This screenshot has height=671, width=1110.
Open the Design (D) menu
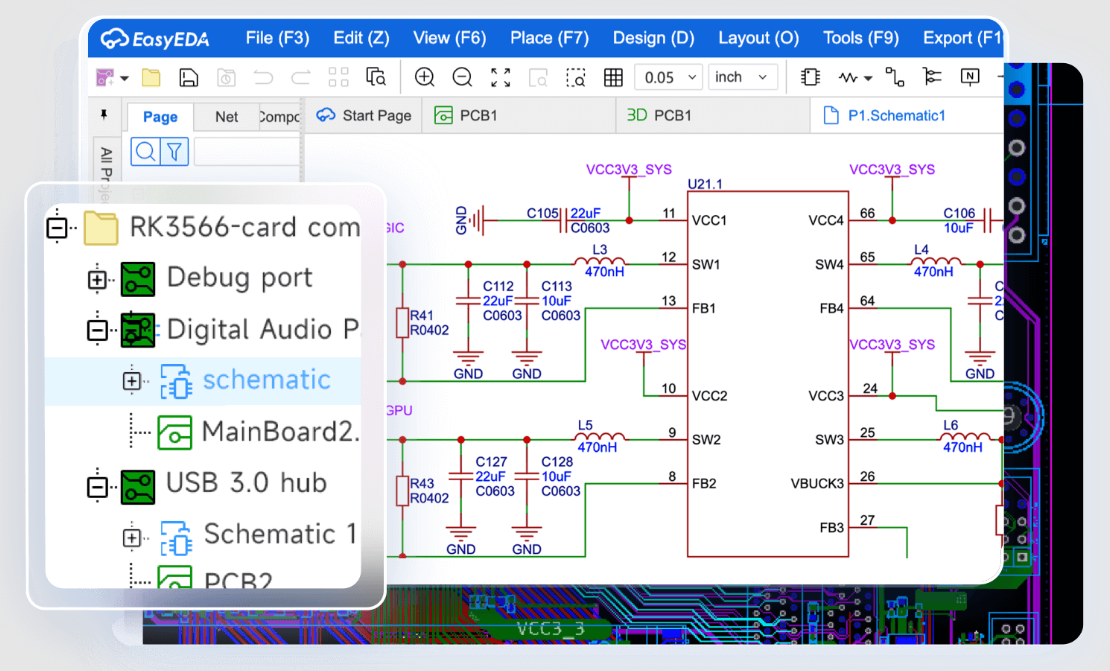tap(653, 38)
